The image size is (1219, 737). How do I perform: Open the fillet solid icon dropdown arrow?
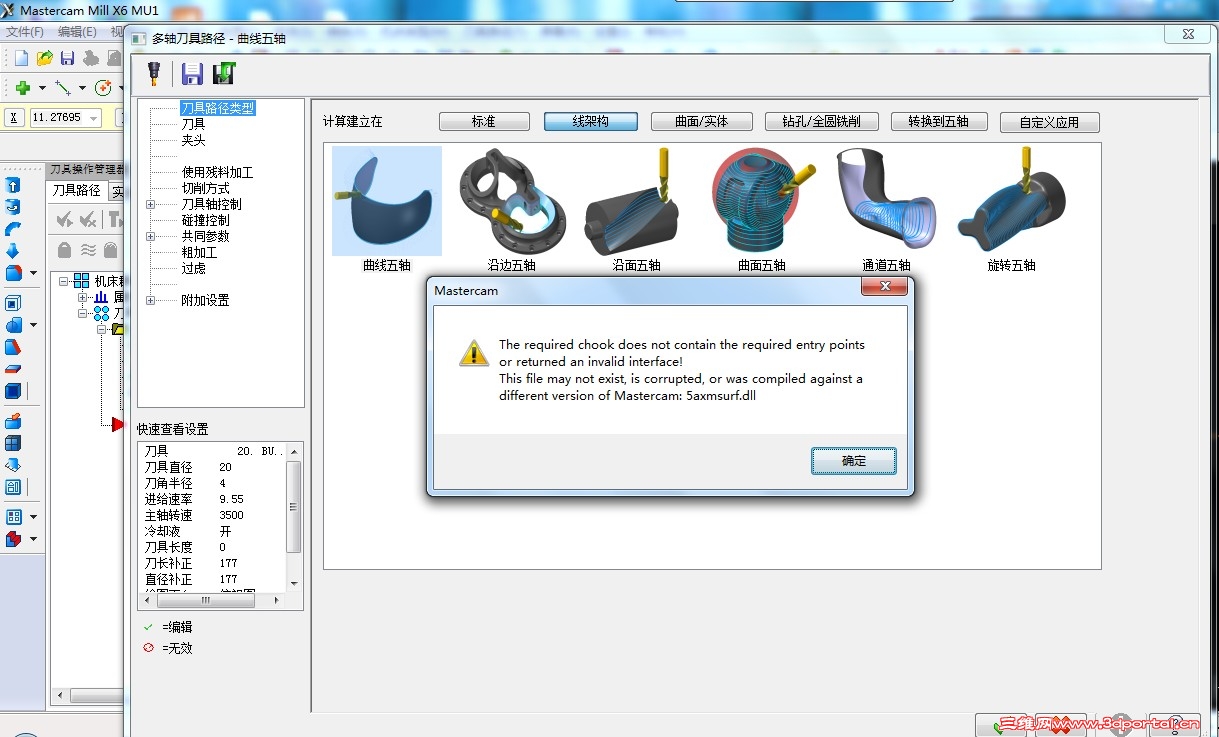(33, 273)
